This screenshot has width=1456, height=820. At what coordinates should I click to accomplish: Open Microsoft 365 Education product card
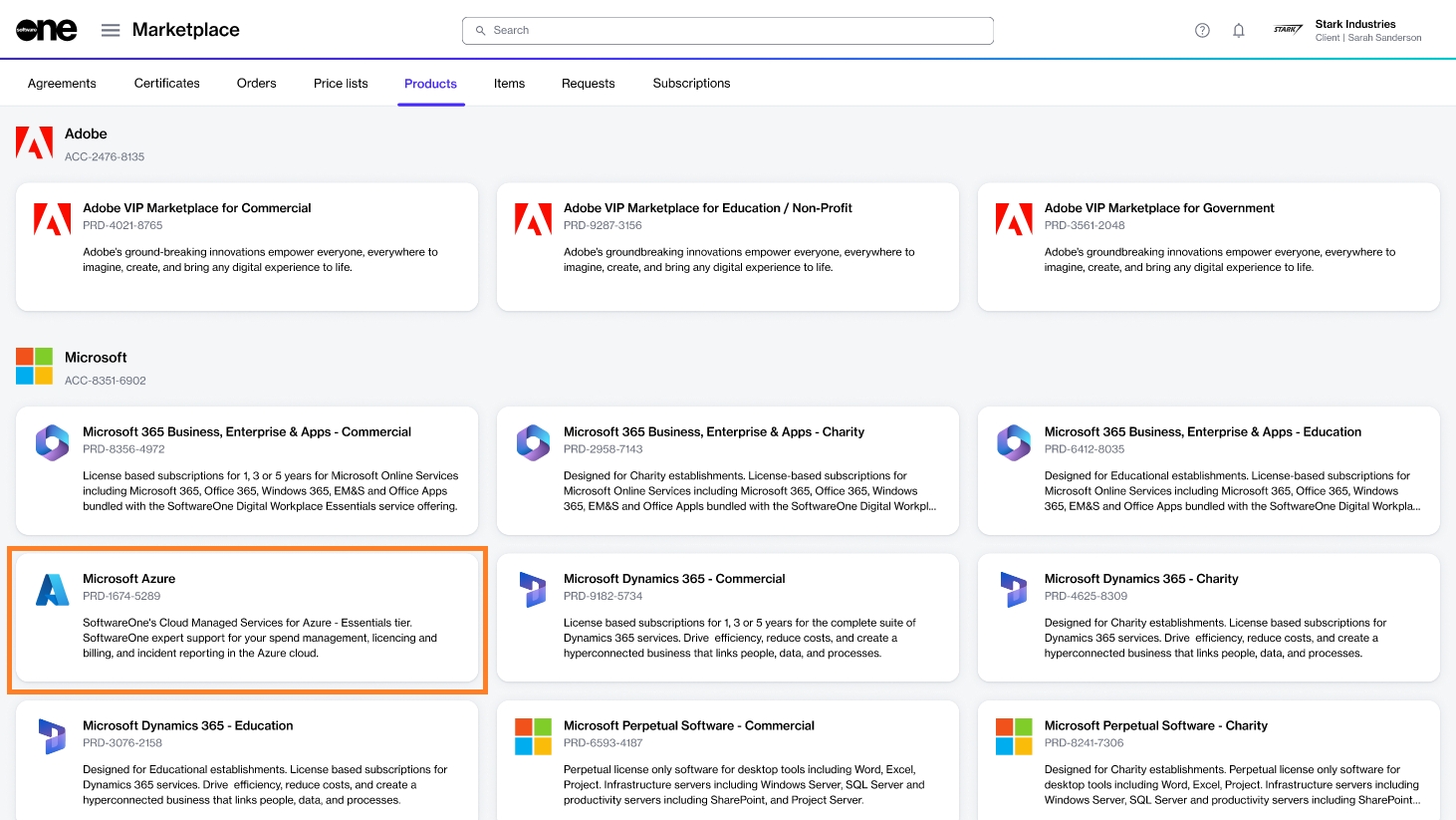[x=1202, y=432]
